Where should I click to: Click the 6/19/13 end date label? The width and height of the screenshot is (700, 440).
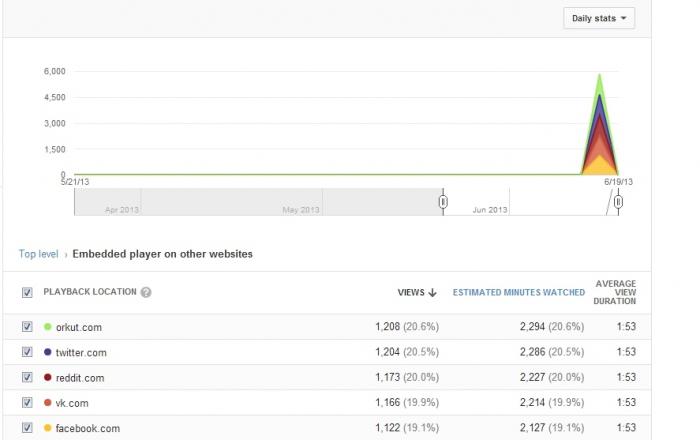(x=618, y=182)
